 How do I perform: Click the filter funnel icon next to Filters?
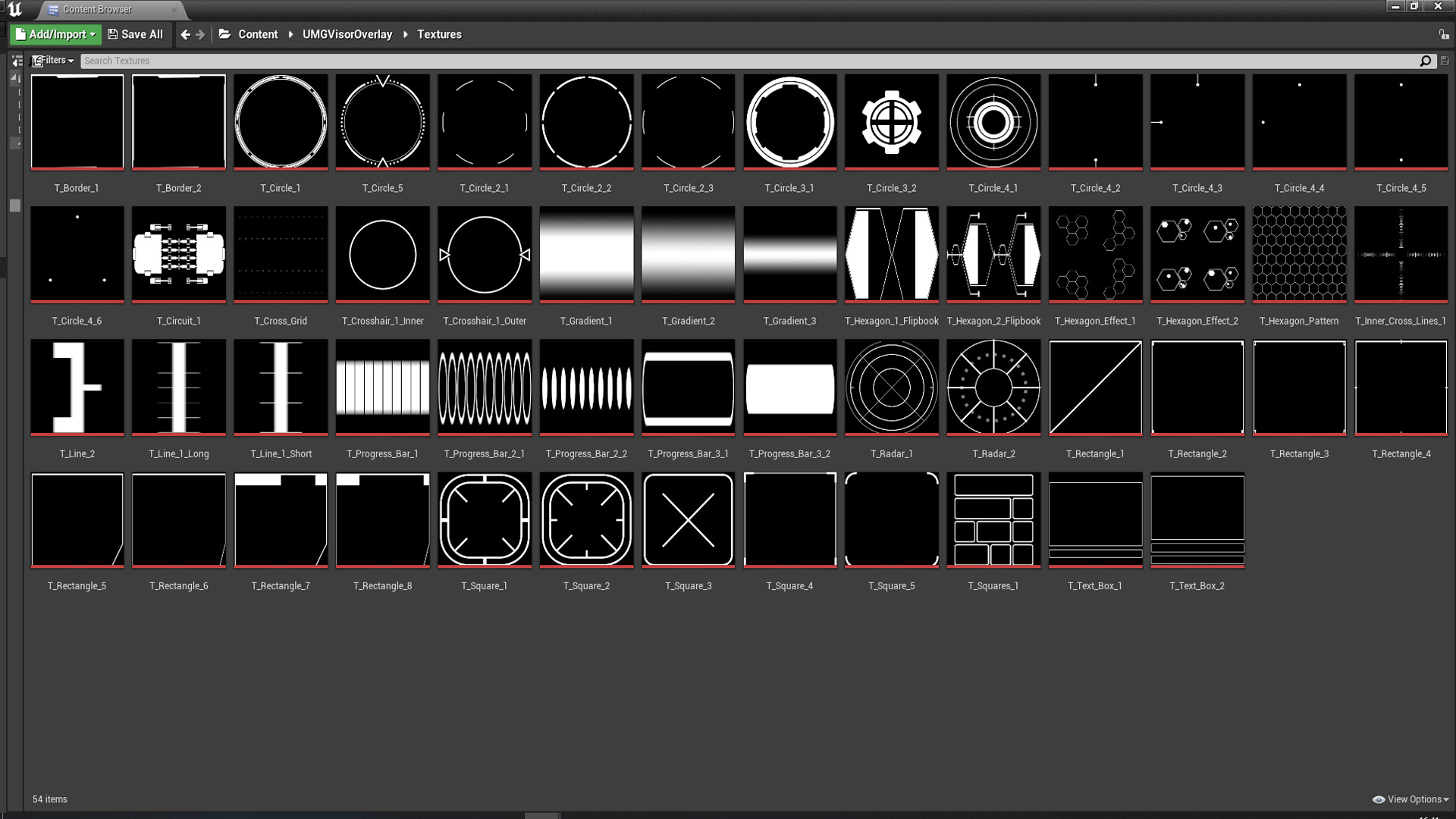pos(36,61)
